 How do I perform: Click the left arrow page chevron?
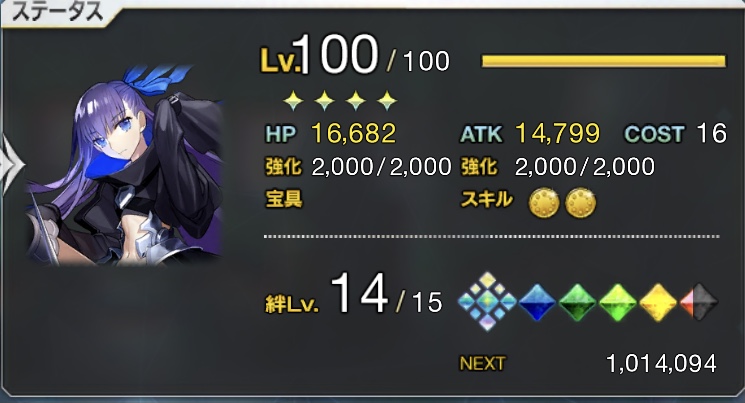click(x=10, y=164)
